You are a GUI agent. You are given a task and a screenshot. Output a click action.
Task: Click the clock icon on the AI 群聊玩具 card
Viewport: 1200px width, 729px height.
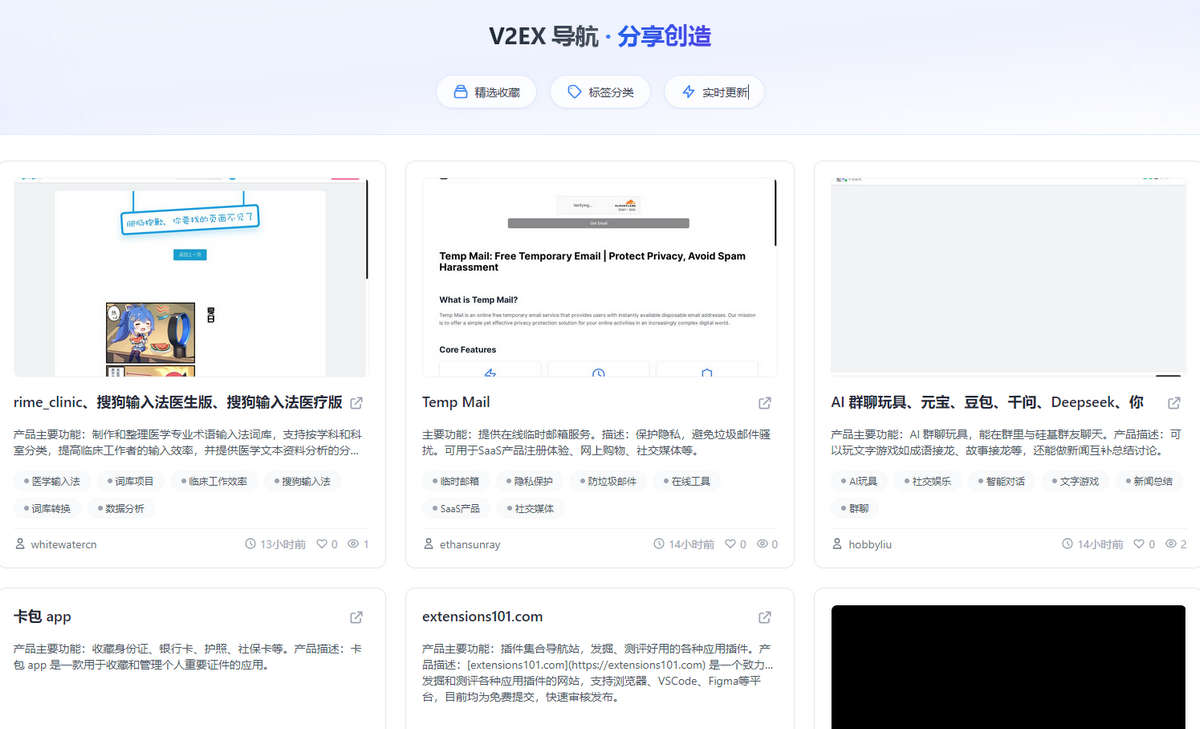point(1067,544)
